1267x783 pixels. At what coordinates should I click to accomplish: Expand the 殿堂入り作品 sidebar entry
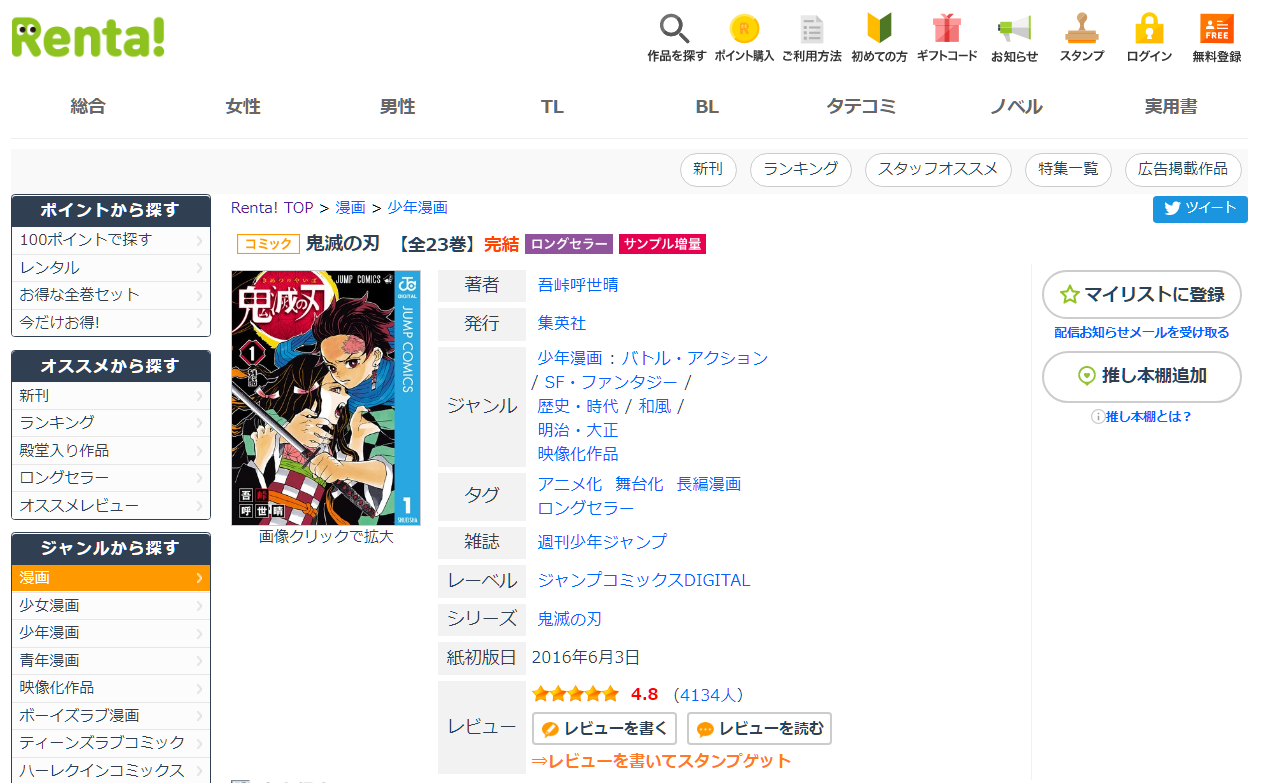(x=110, y=450)
